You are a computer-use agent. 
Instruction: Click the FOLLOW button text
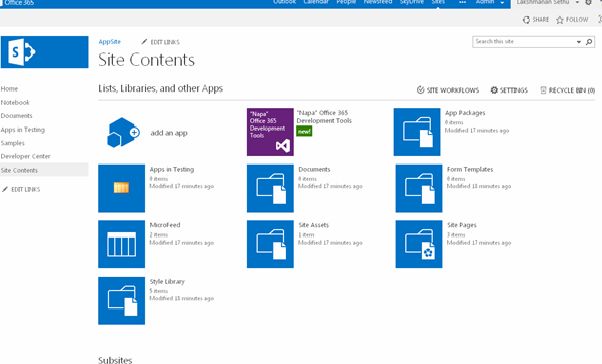coord(577,20)
